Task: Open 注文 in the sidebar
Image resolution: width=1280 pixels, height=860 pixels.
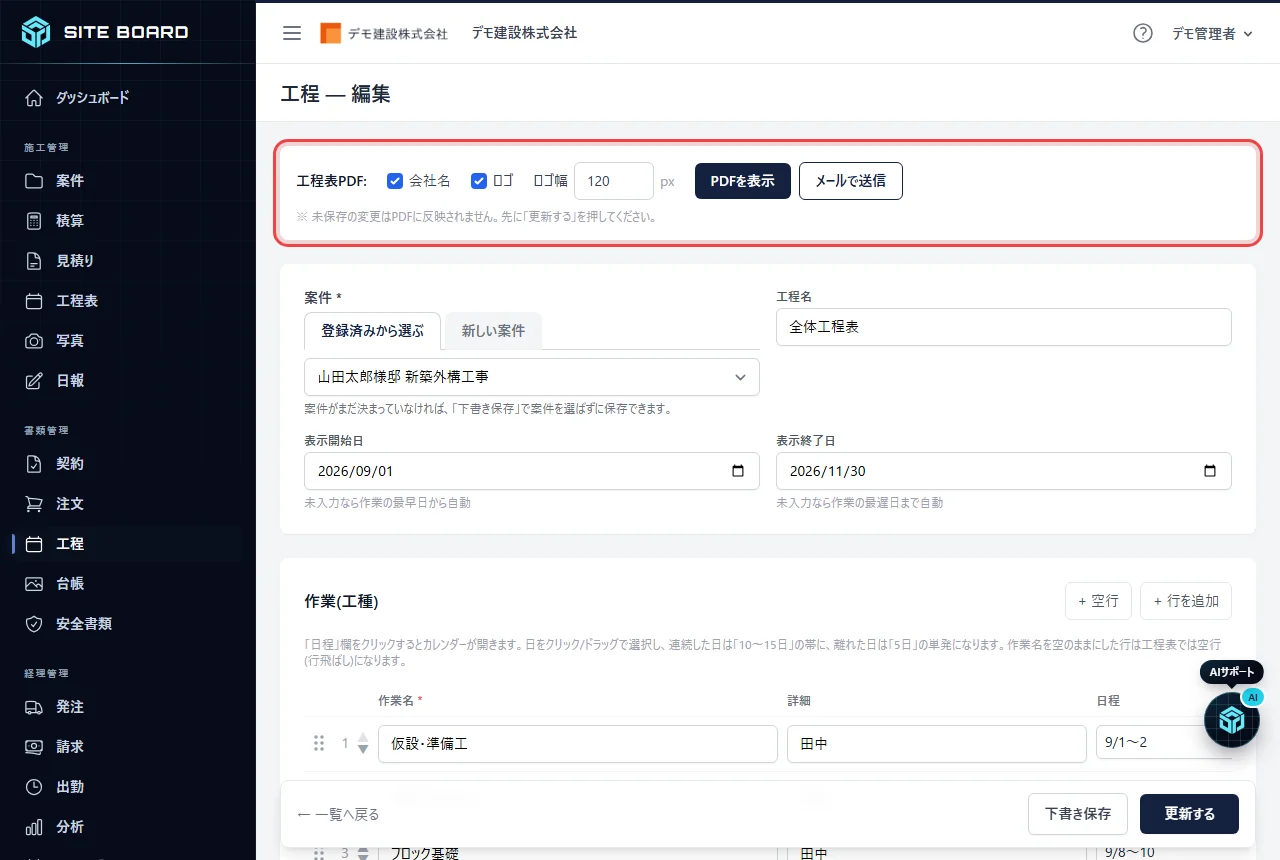Action: (x=128, y=504)
